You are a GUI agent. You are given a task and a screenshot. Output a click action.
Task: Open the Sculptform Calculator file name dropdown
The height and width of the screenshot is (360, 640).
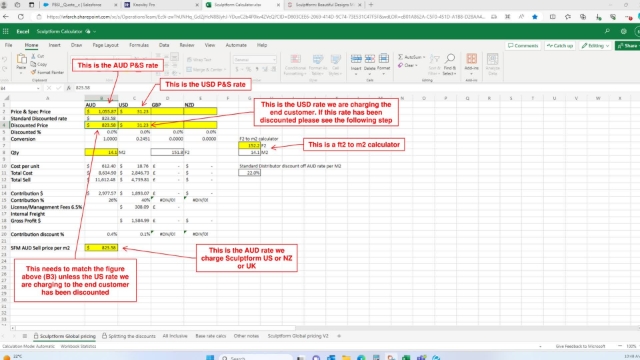click(x=94, y=31)
